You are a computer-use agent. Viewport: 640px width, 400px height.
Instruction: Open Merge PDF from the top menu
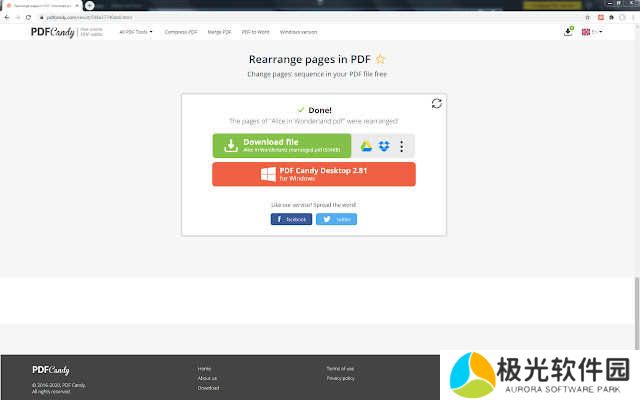221,32
